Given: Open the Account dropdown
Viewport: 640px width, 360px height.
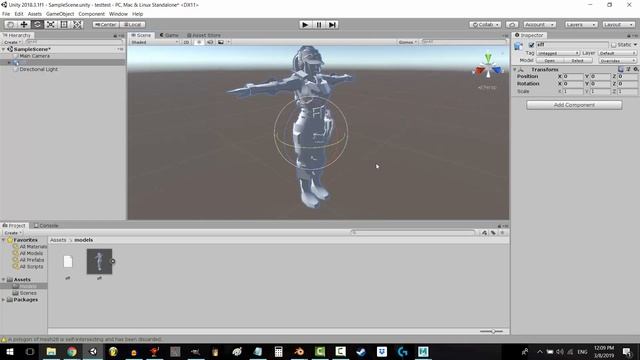Looking at the screenshot, I should (x=539, y=24).
